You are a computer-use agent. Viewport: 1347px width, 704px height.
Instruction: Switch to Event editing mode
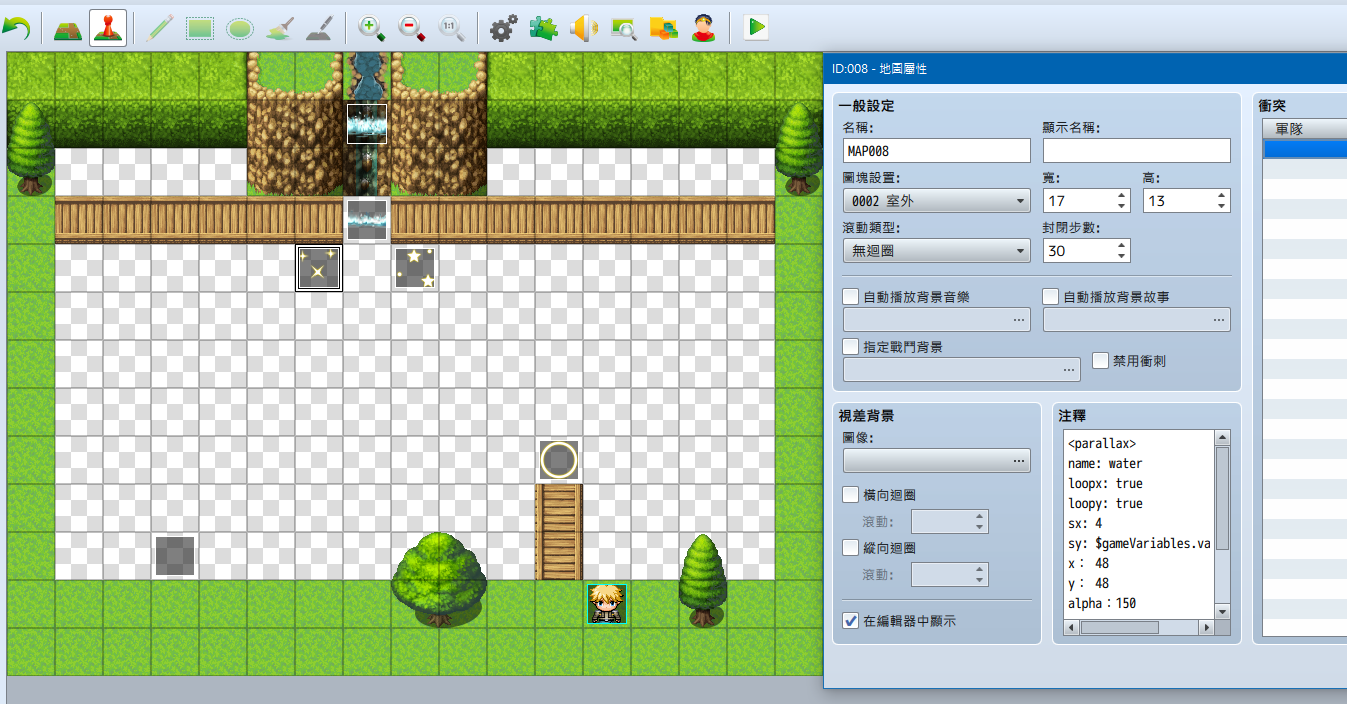pyautogui.click(x=108, y=28)
